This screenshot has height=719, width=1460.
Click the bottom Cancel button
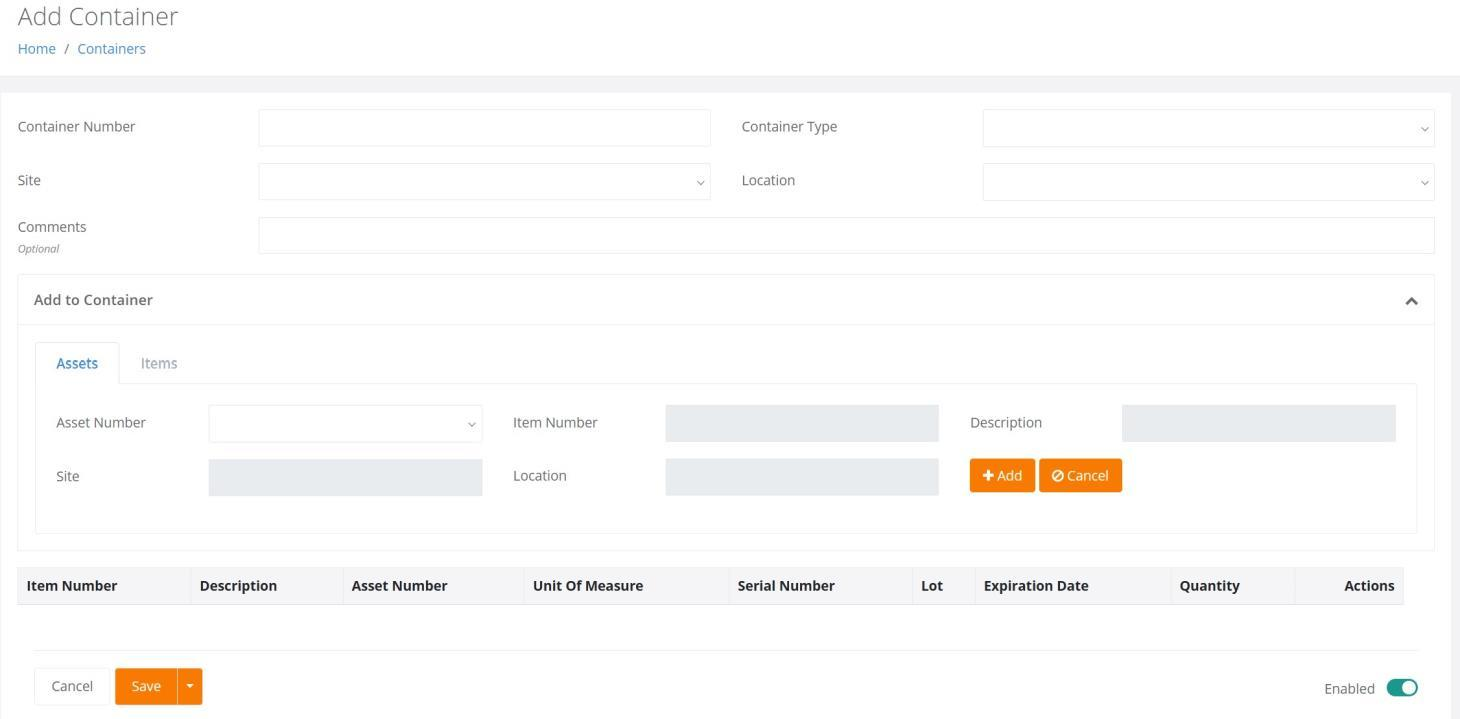click(x=72, y=686)
